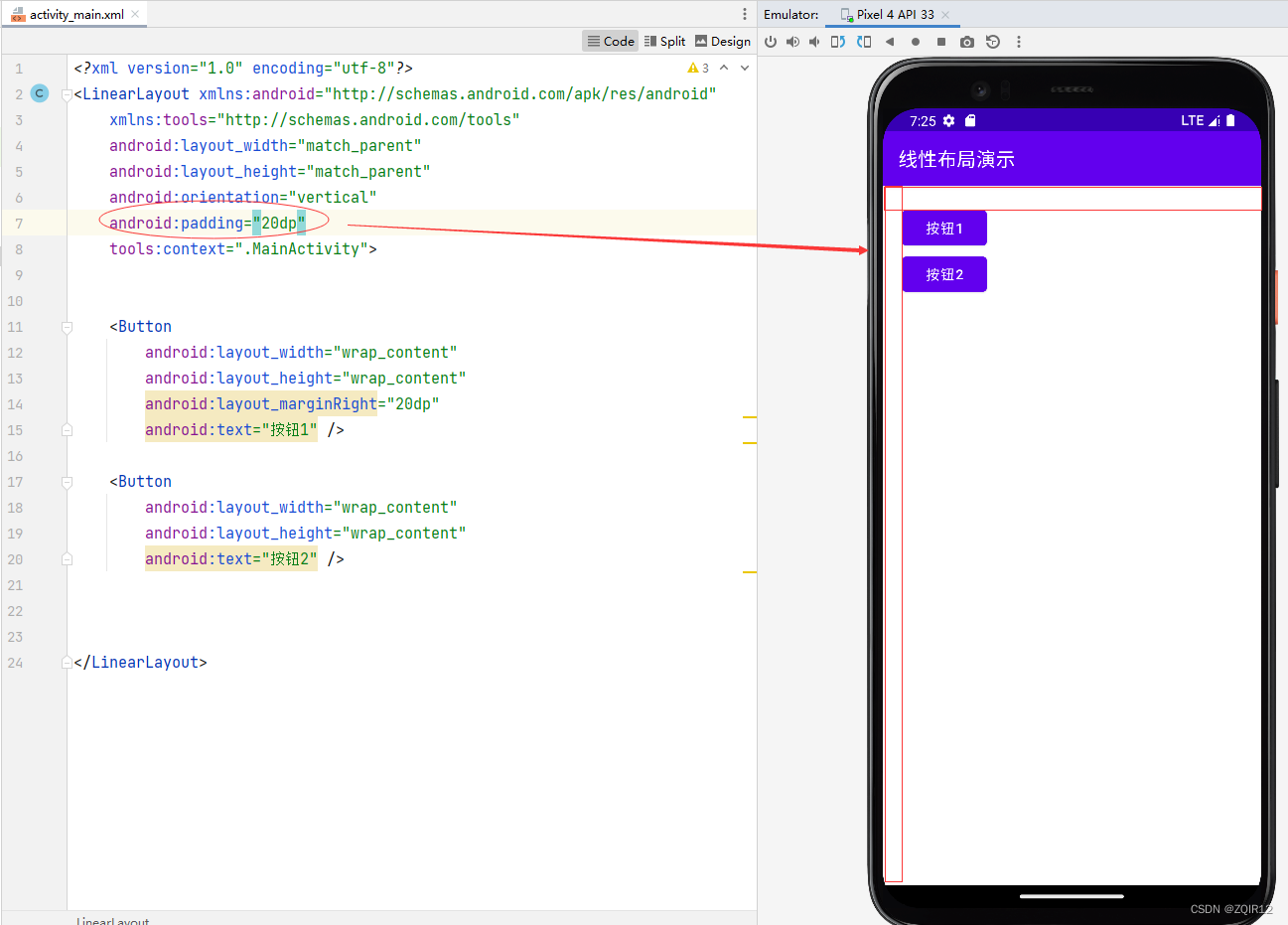Select the activity_main.xml editor tab
Screen dimensions: 1288x925
click(76, 14)
